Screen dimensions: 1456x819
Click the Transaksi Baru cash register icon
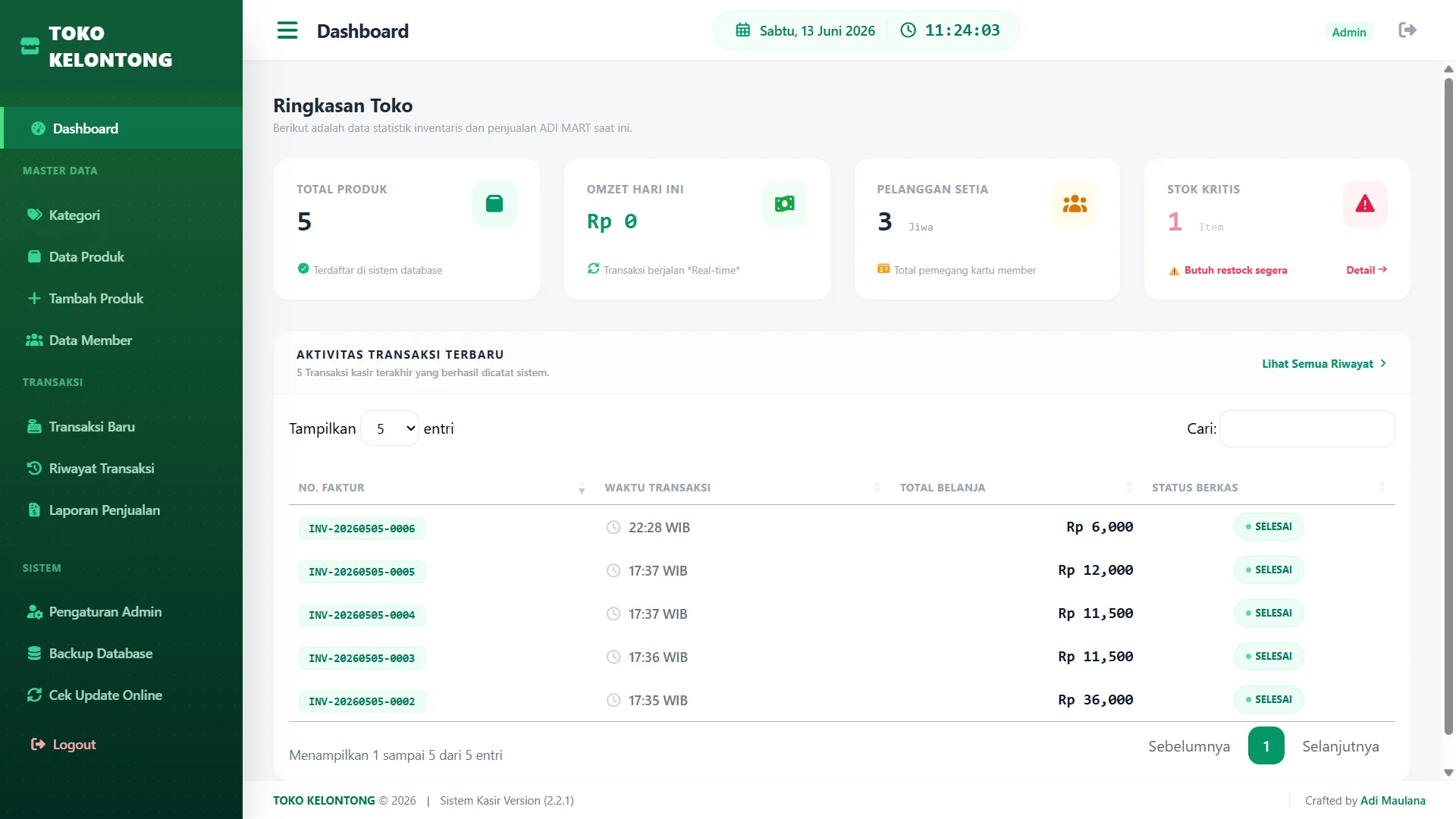[34, 426]
